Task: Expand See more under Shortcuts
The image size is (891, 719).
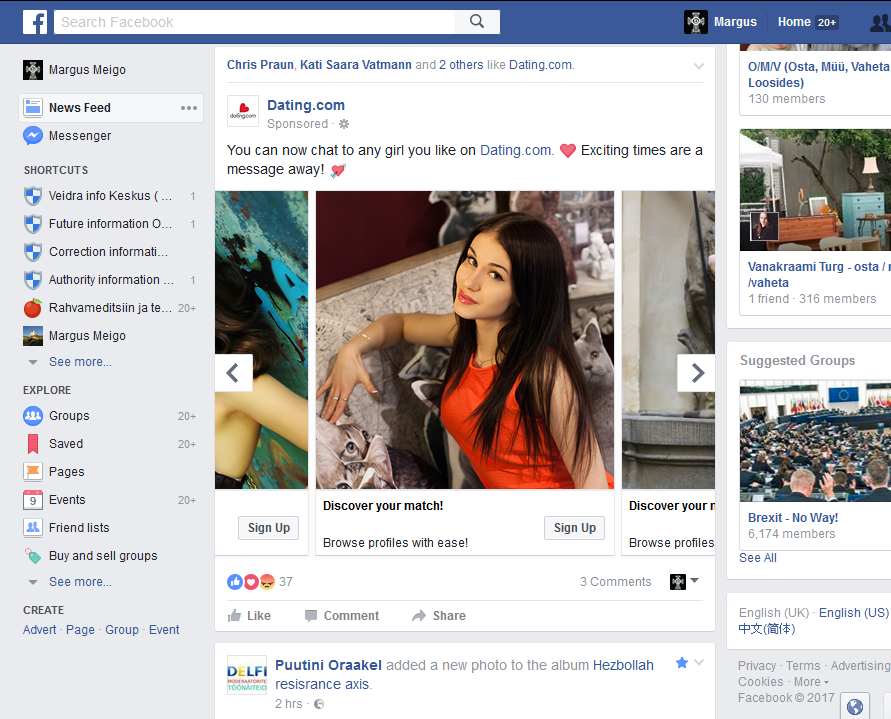Action: [x=80, y=362]
